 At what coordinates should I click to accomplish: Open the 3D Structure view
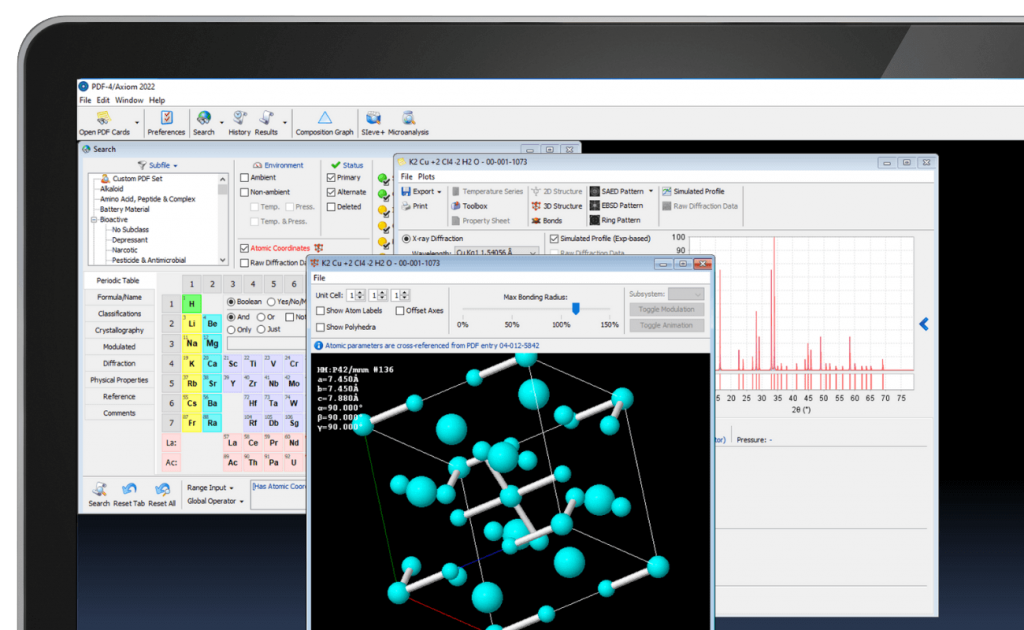(556, 206)
